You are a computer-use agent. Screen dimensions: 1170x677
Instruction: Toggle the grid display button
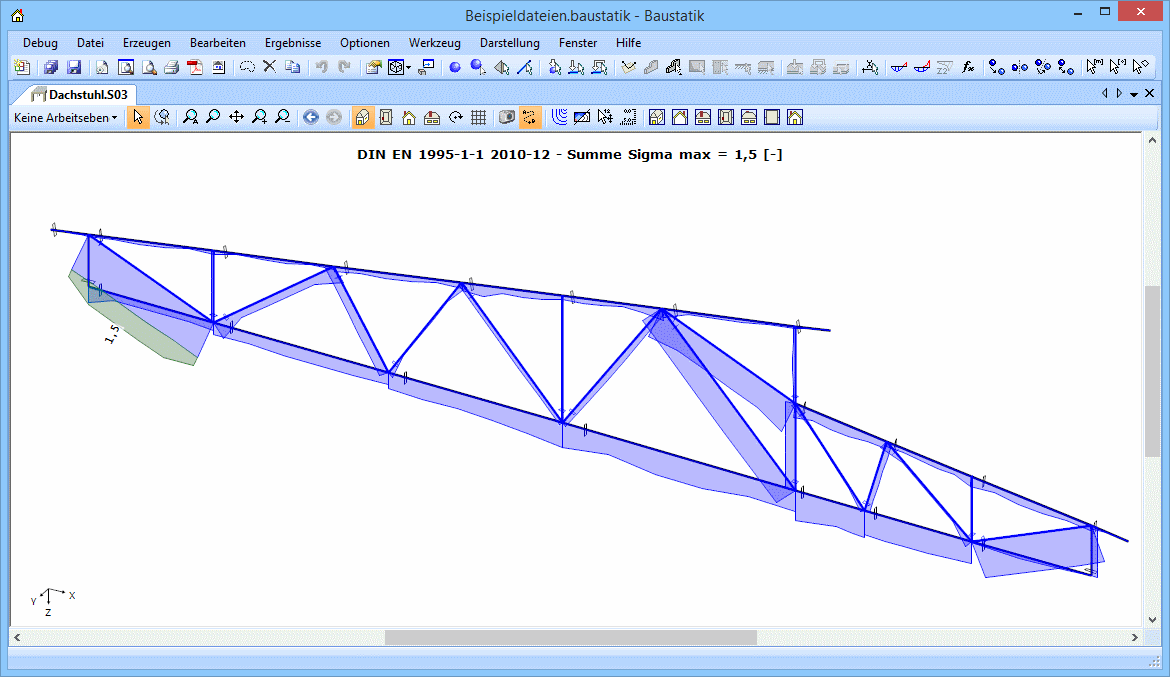tap(479, 117)
